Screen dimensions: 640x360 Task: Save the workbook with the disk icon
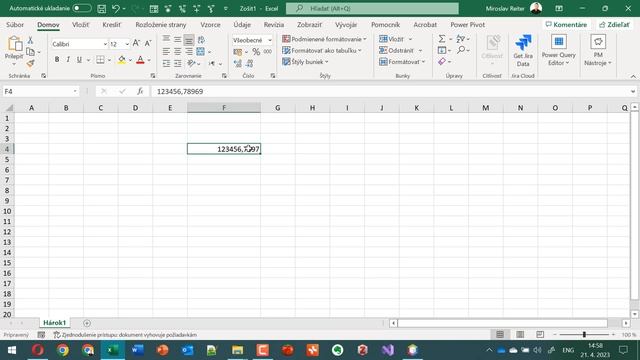tap(102, 9)
